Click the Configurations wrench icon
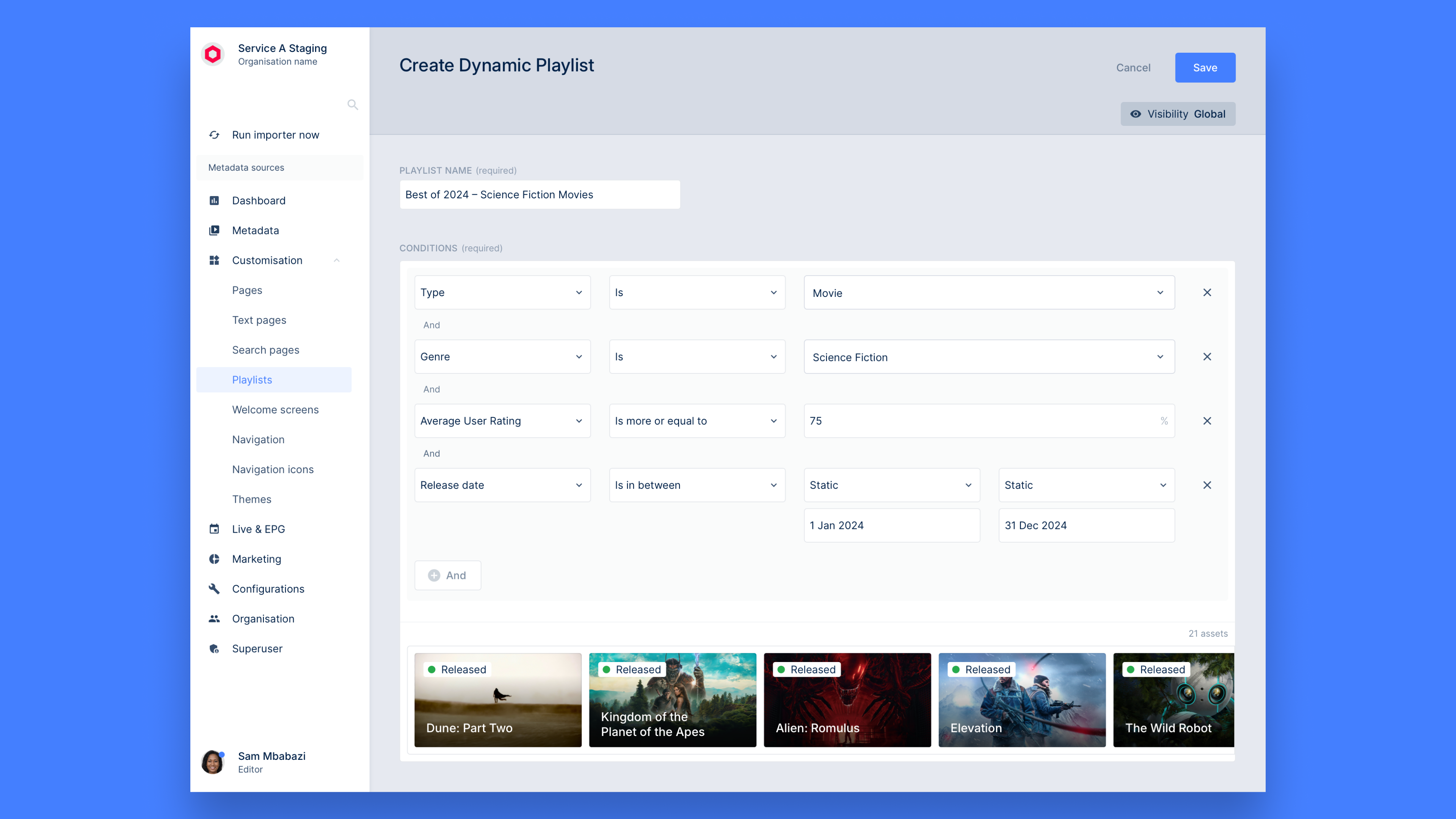Viewport: 1456px width, 819px height. [x=214, y=589]
